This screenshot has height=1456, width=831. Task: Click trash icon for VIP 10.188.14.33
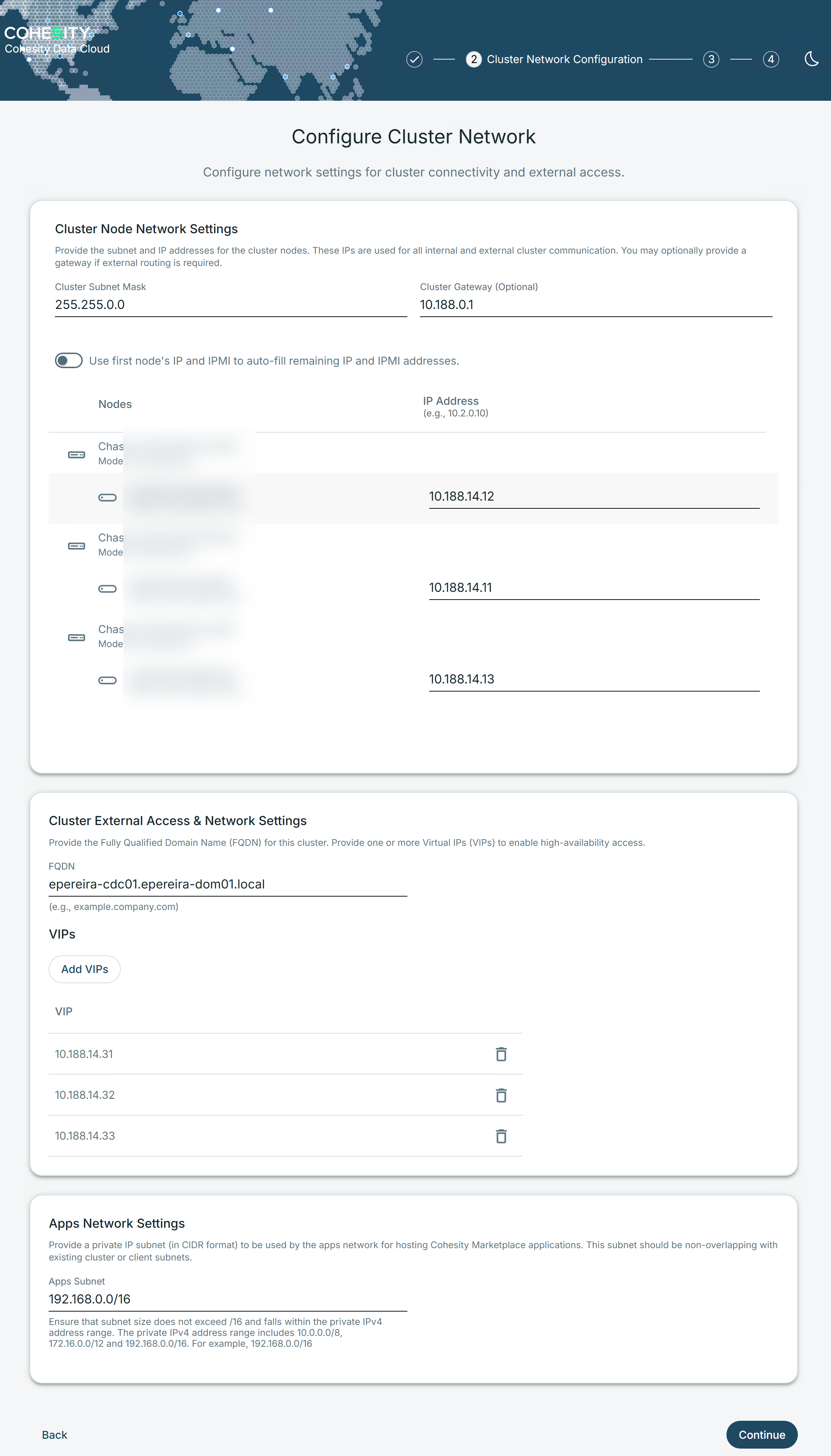[x=501, y=1136]
